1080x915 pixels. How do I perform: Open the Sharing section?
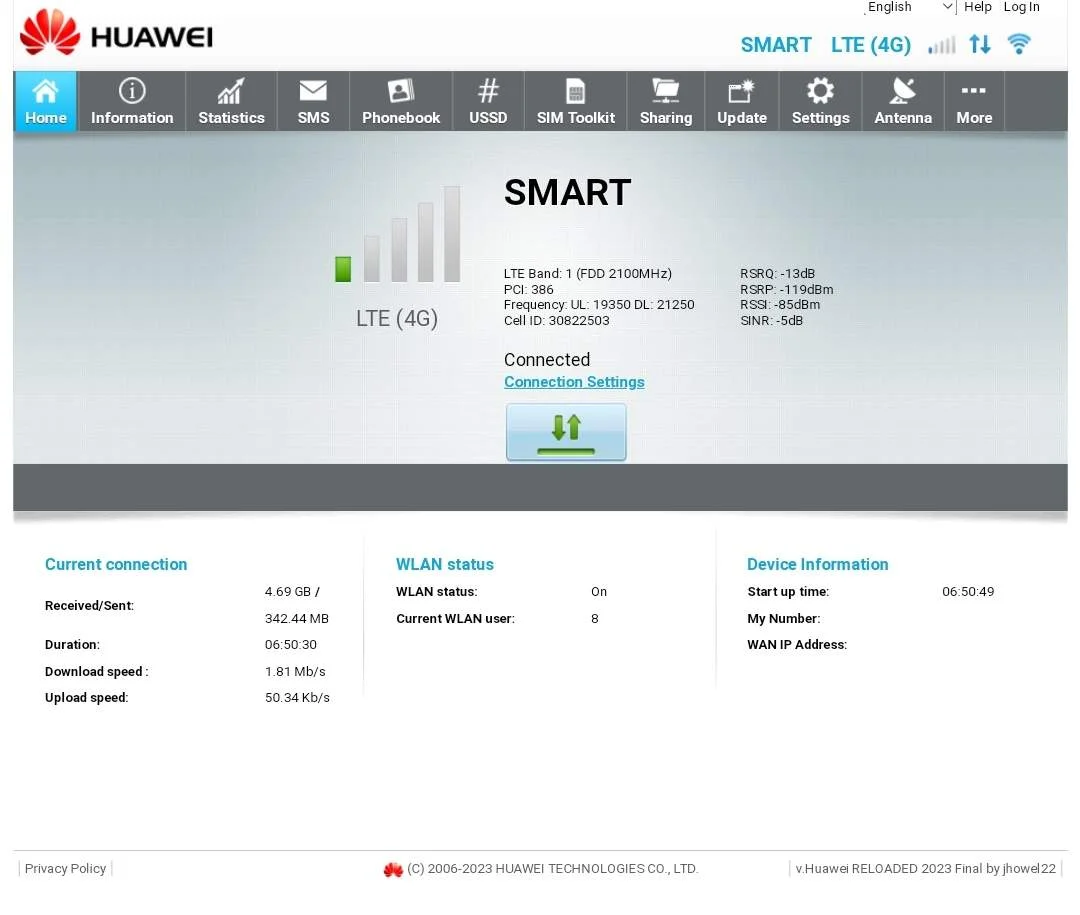coord(666,101)
